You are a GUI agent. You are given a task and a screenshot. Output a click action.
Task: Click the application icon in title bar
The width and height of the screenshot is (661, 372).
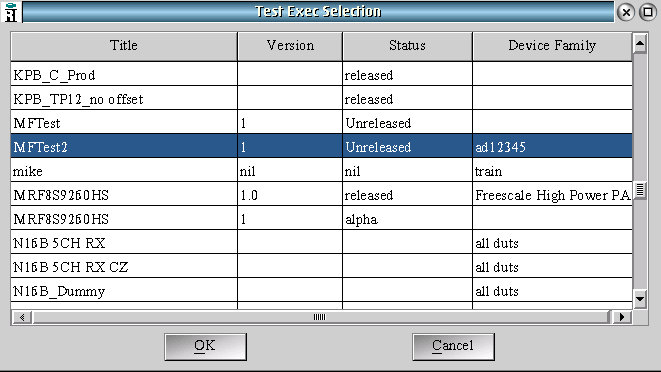click(11, 11)
